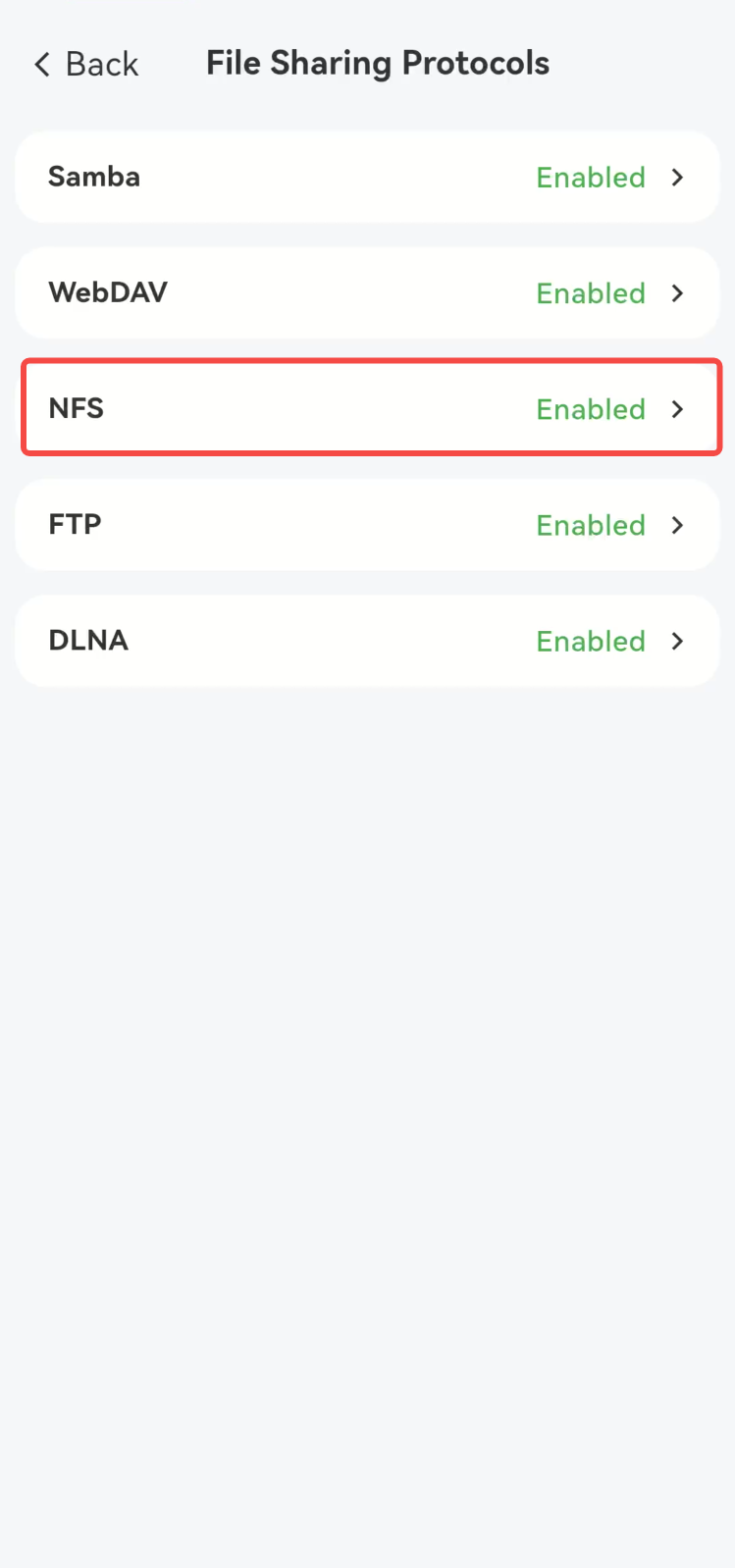Open the FTP chevron arrow
This screenshot has width=735, height=1568.
[x=677, y=525]
